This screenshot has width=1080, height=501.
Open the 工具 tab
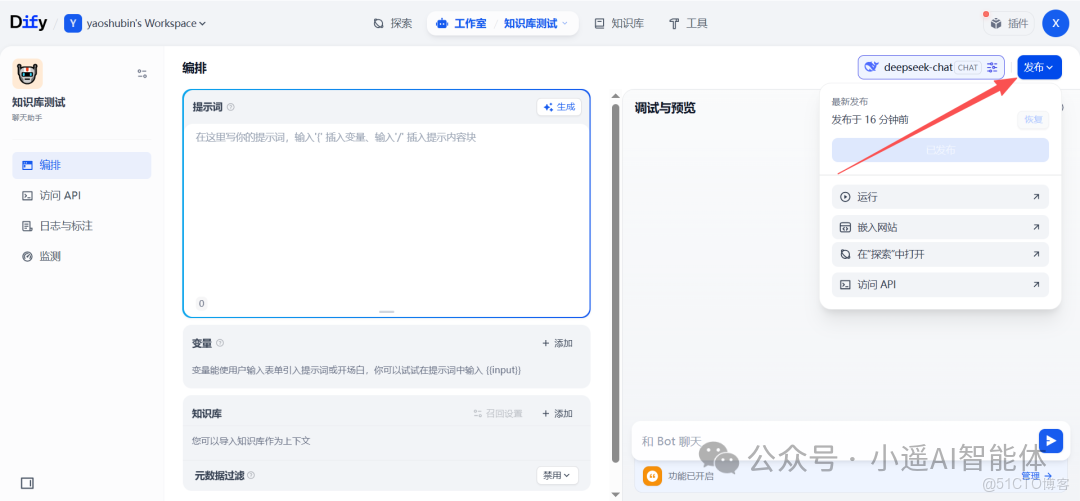pos(687,23)
